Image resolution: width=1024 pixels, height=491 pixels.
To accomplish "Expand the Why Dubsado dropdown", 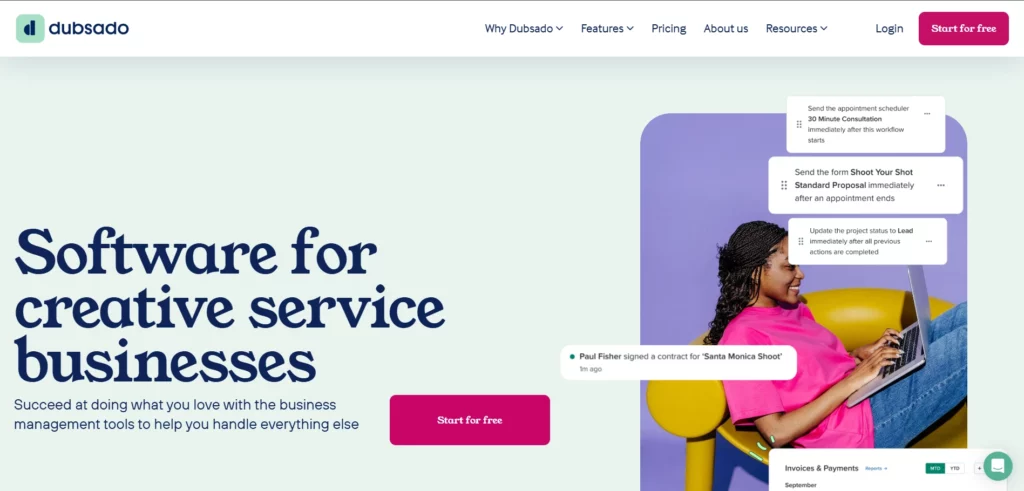I will (524, 29).
